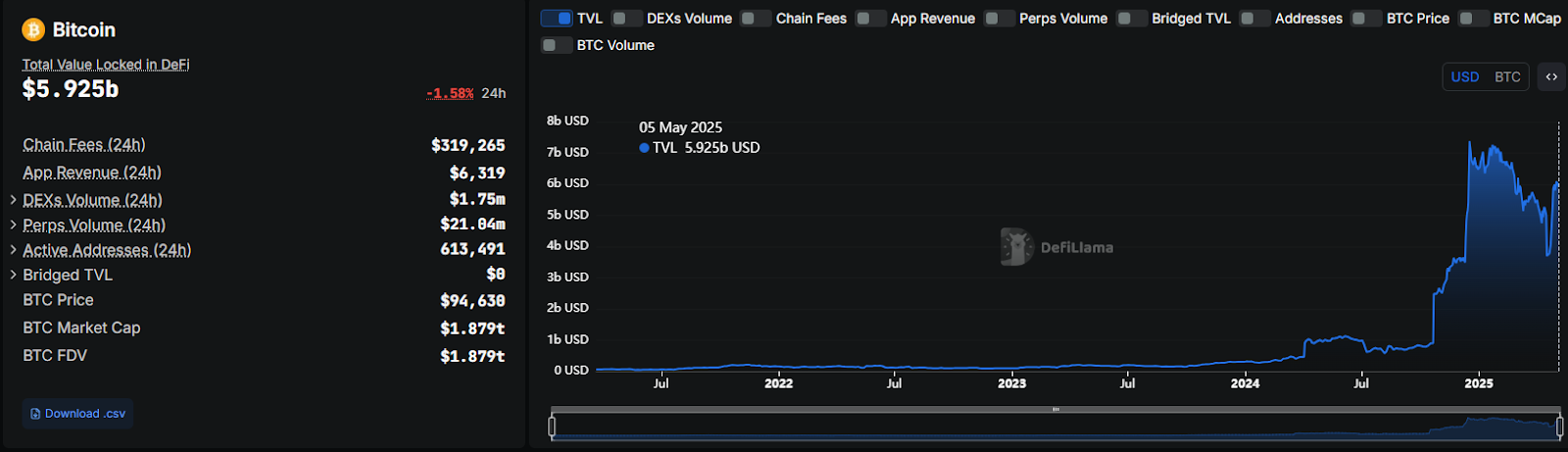Viewport: 1568px width, 452px height.
Task: Enable the BTC Price chart toggle
Action: tap(1367, 19)
